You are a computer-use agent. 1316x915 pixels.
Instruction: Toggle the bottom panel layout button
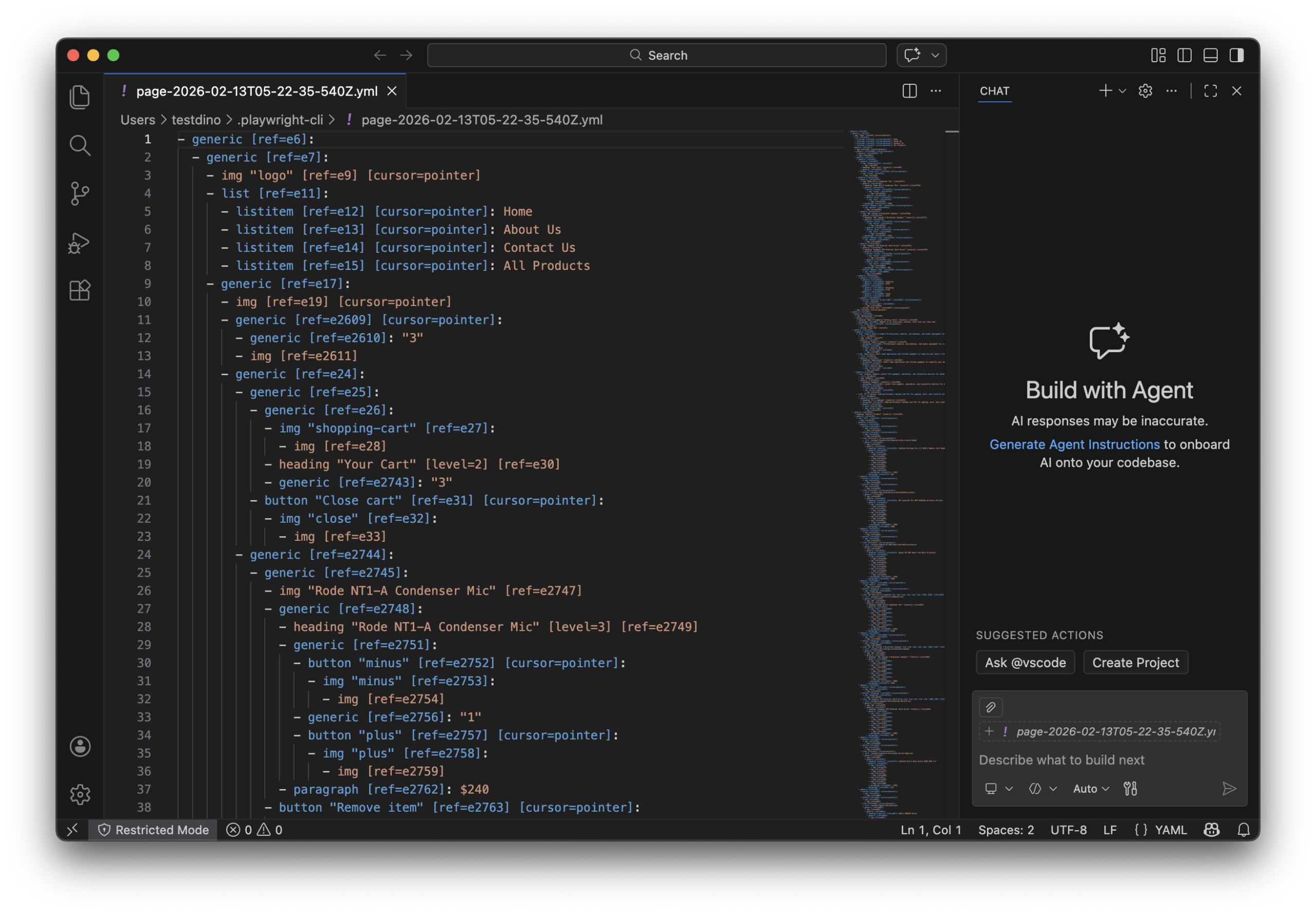[x=1210, y=56]
